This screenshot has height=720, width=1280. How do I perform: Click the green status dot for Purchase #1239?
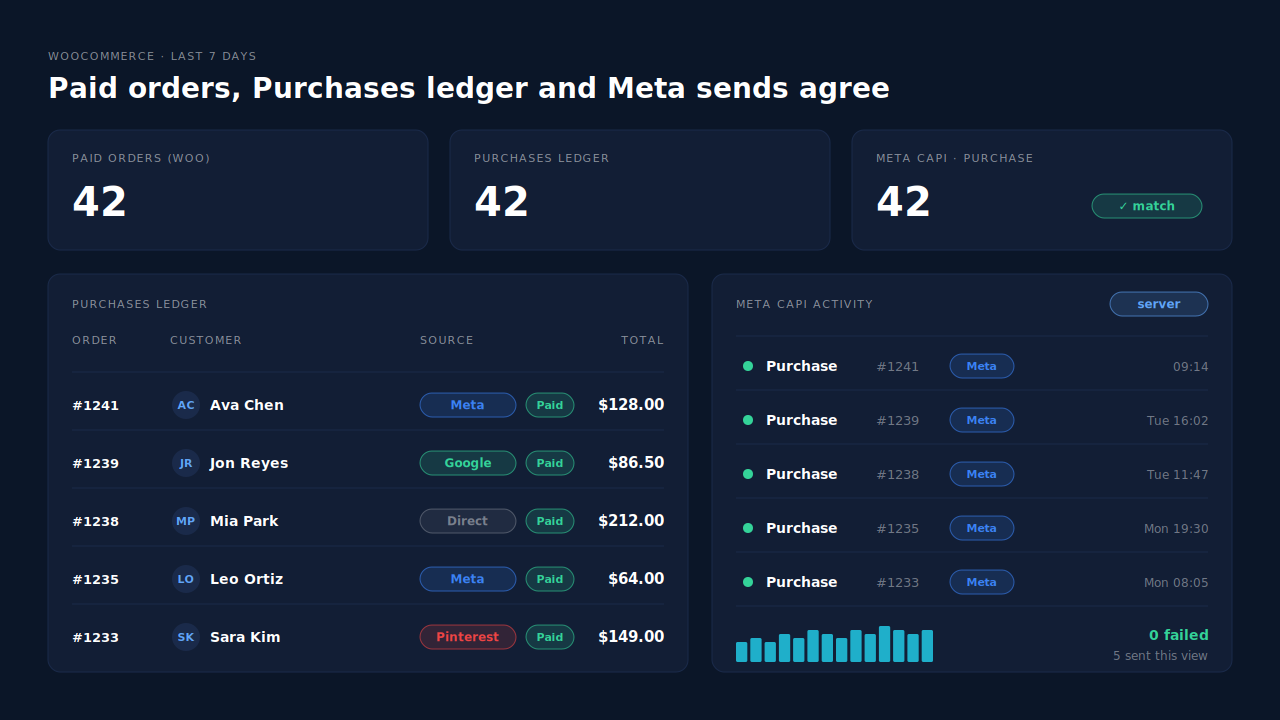pos(748,420)
